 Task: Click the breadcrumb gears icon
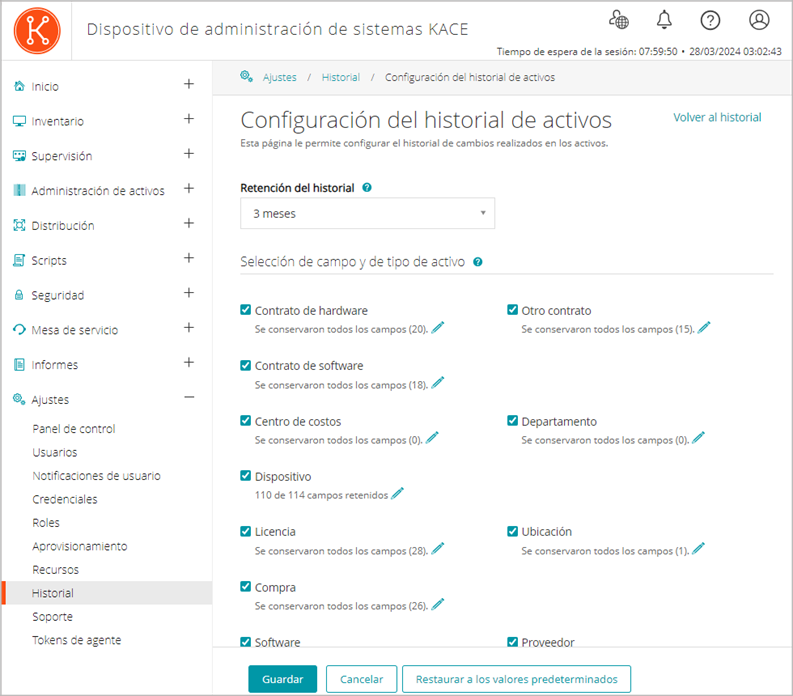[x=246, y=76]
